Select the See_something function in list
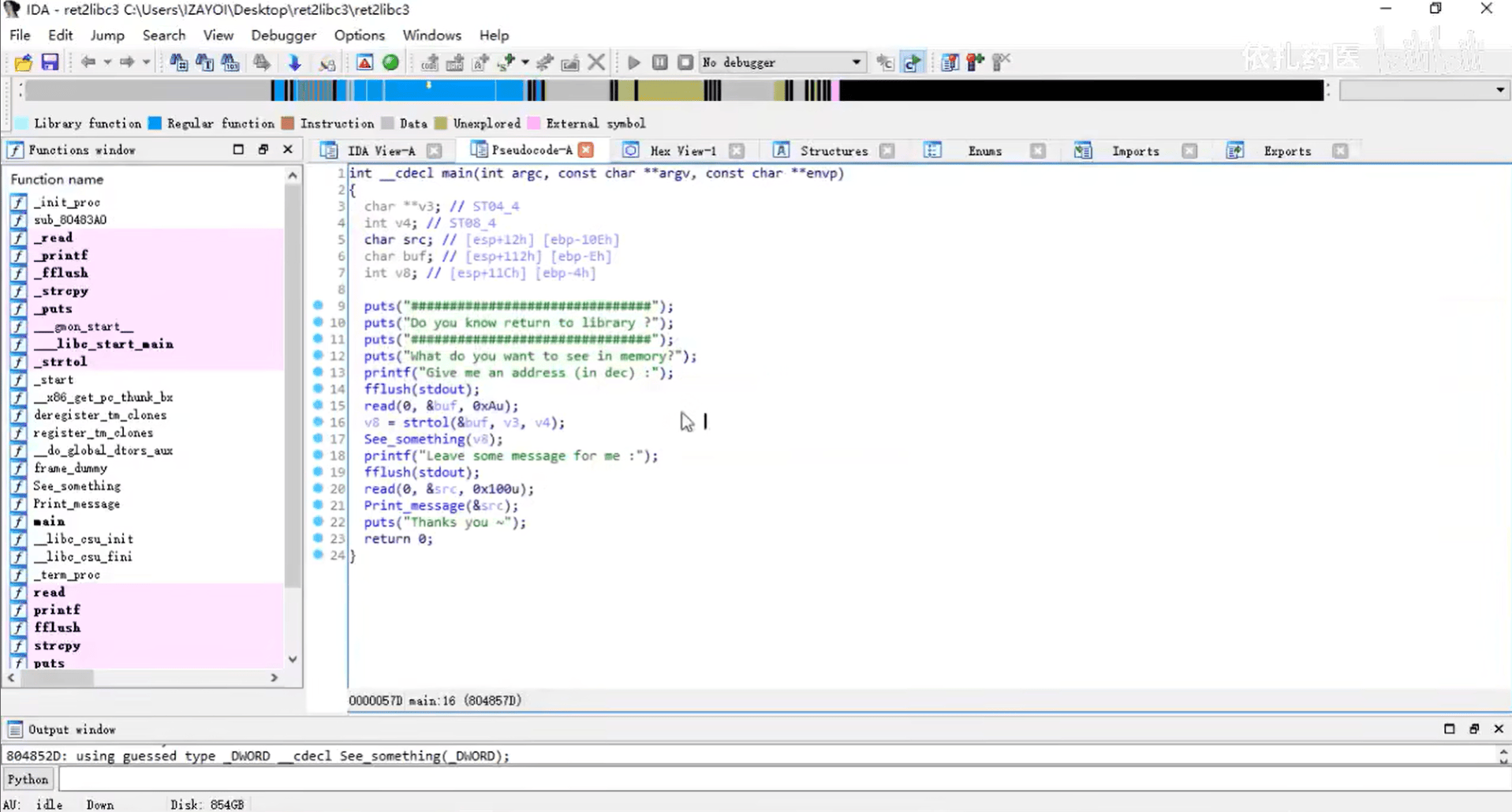The width and height of the screenshot is (1512, 812). pyautogui.click(x=77, y=486)
